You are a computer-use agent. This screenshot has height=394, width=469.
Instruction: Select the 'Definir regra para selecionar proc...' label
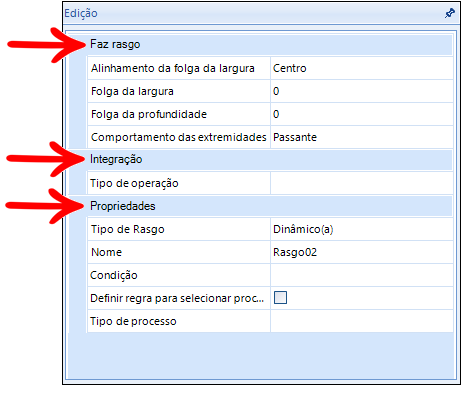[177, 298]
